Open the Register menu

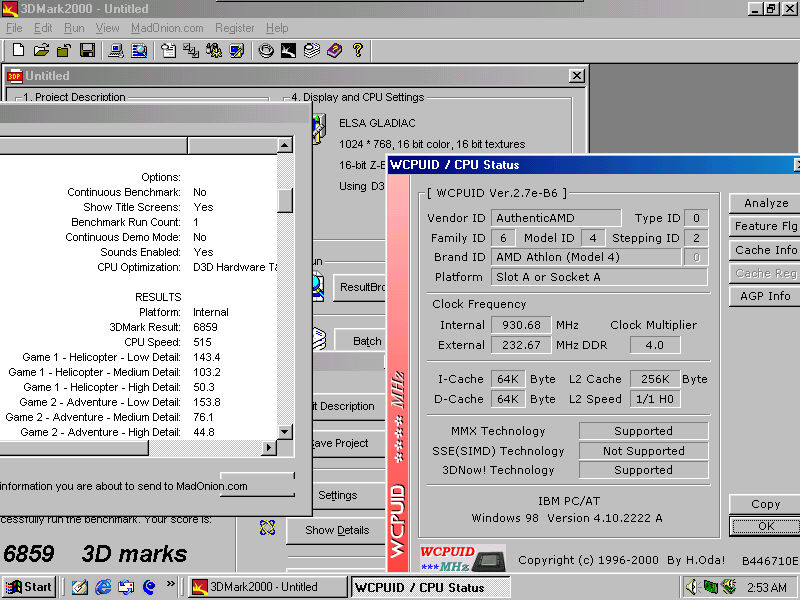(235, 28)
